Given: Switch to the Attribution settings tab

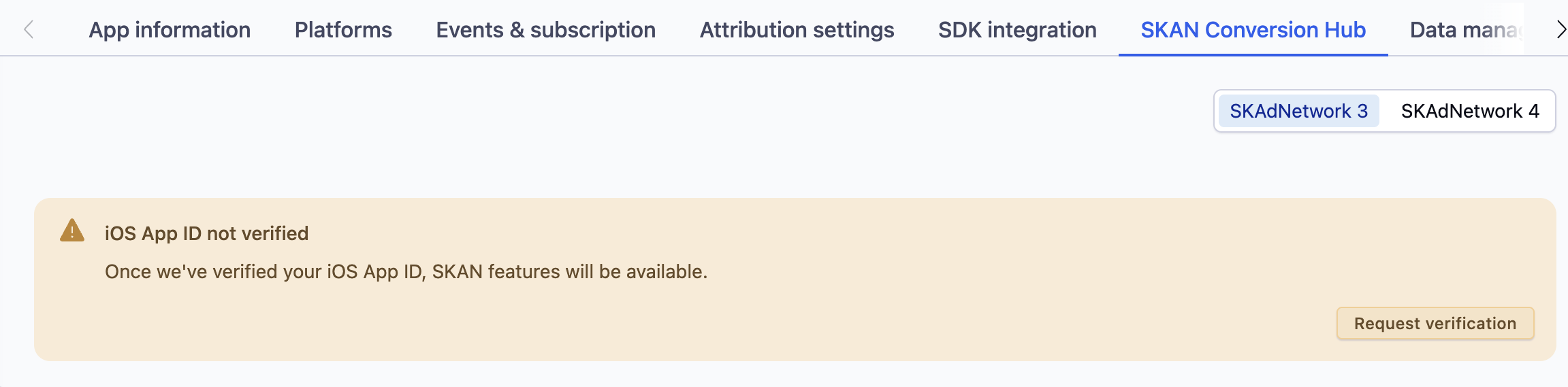Looking at the screenshot, I should click(x=797, y=29).
